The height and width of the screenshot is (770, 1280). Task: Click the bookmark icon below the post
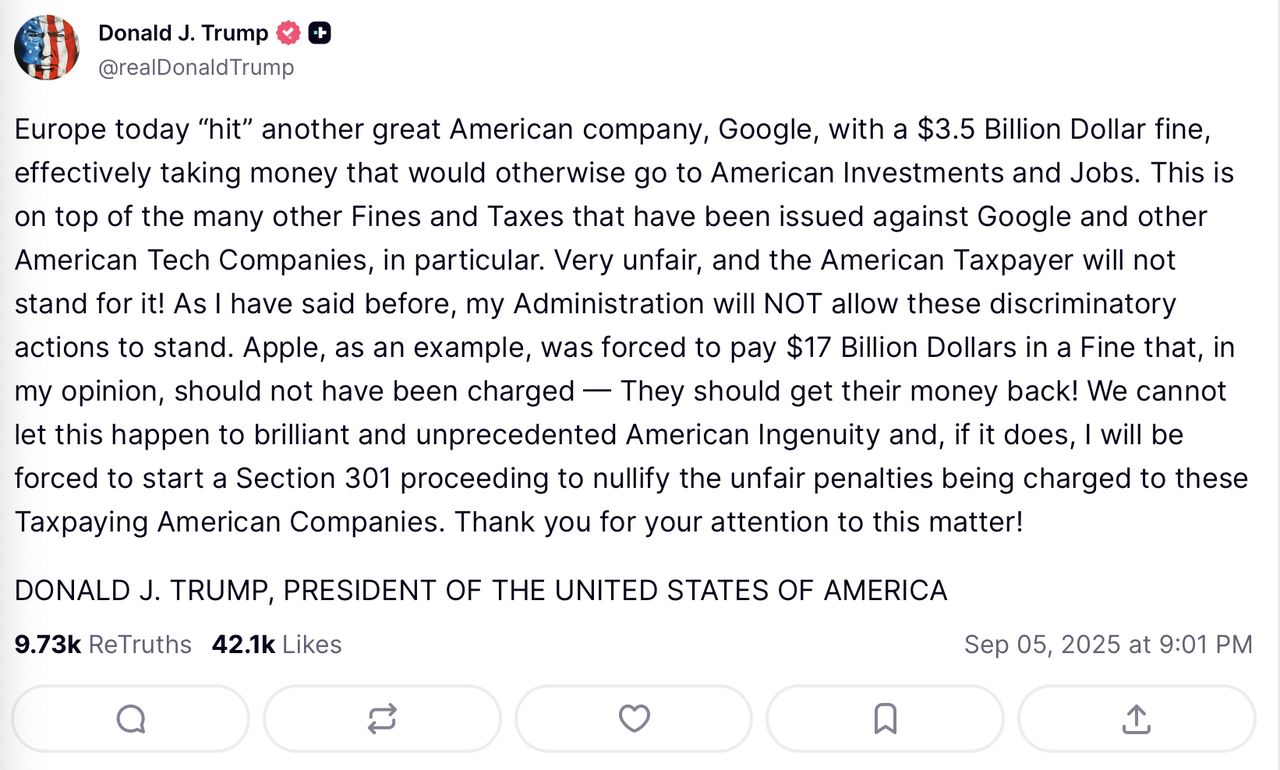[883, 718]
